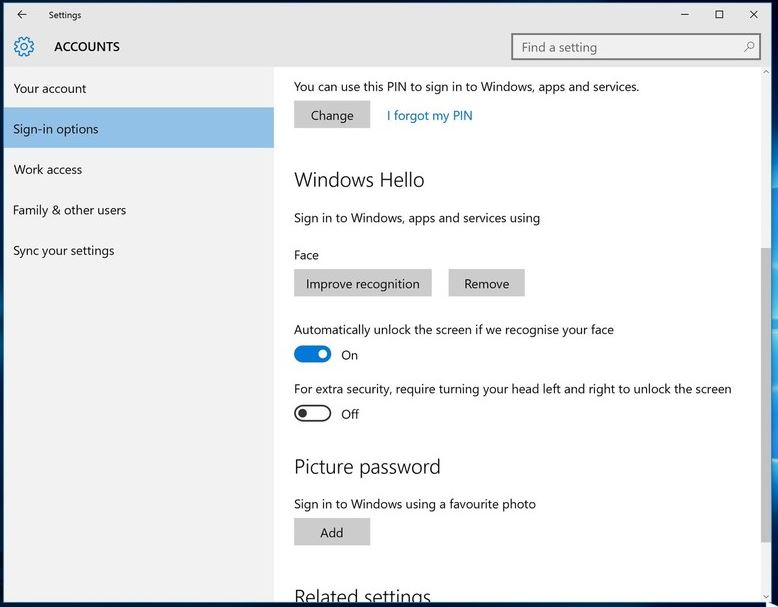Click the scrollbar down arrow

point(766,597)
